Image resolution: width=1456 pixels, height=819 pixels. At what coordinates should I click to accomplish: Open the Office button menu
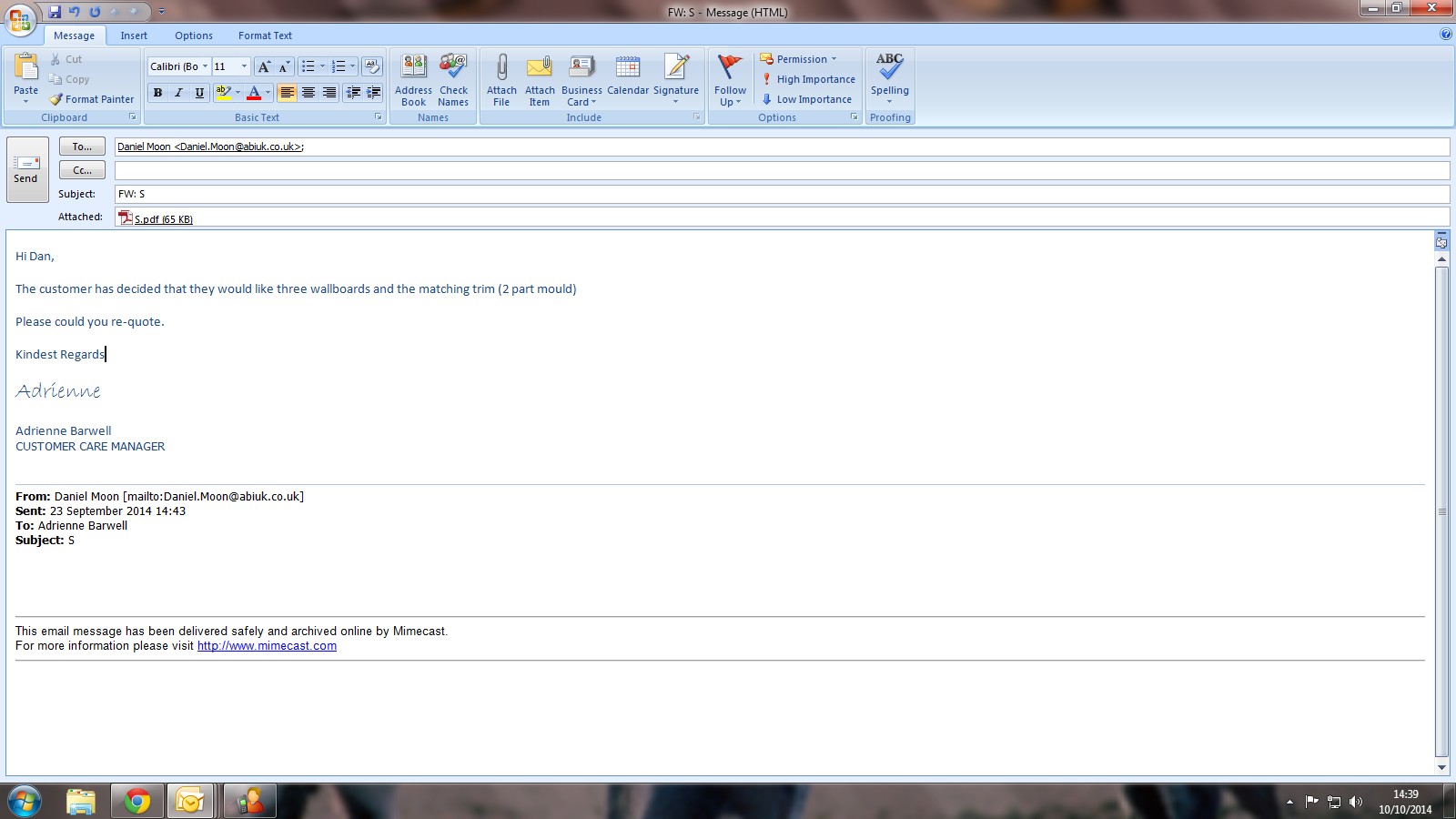pos(20,18)
